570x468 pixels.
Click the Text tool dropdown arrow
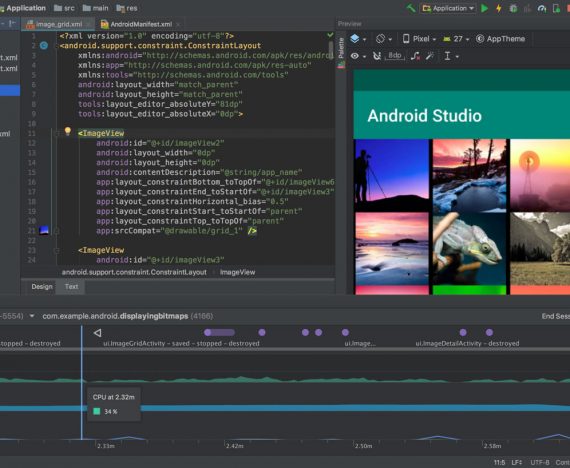[x=457, y=57]
